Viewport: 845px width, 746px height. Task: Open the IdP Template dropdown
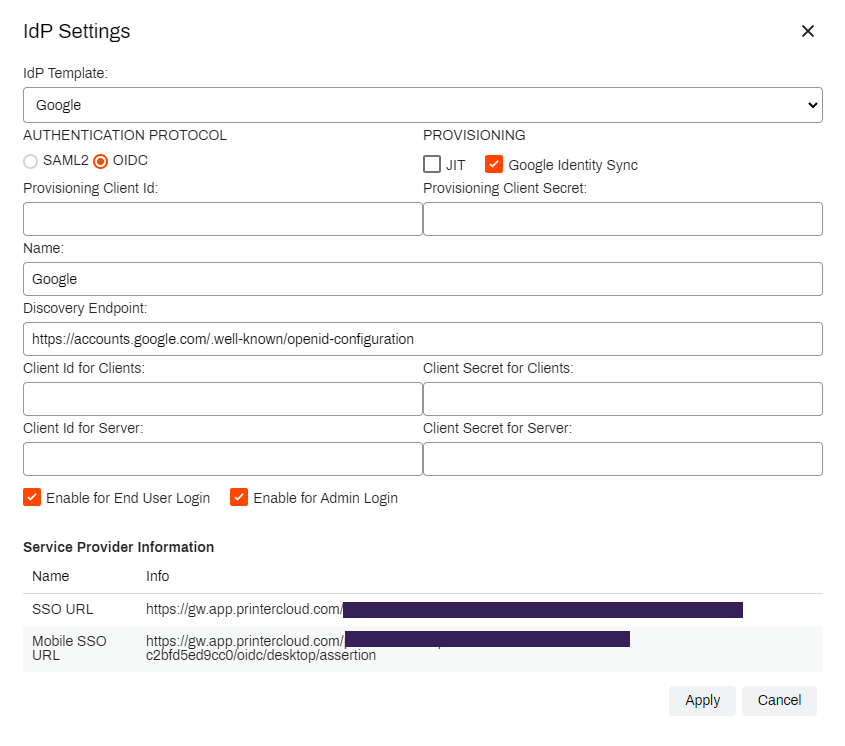422,105
